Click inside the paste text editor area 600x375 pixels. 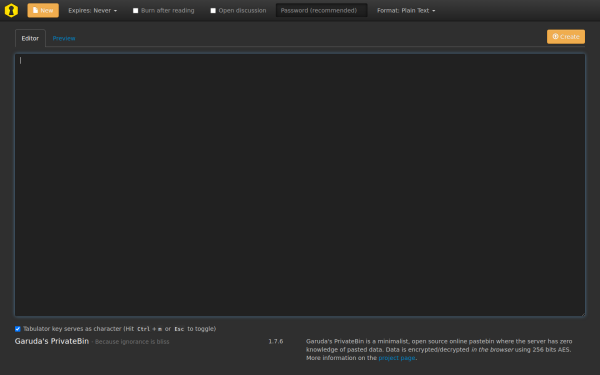click(300, 185)
